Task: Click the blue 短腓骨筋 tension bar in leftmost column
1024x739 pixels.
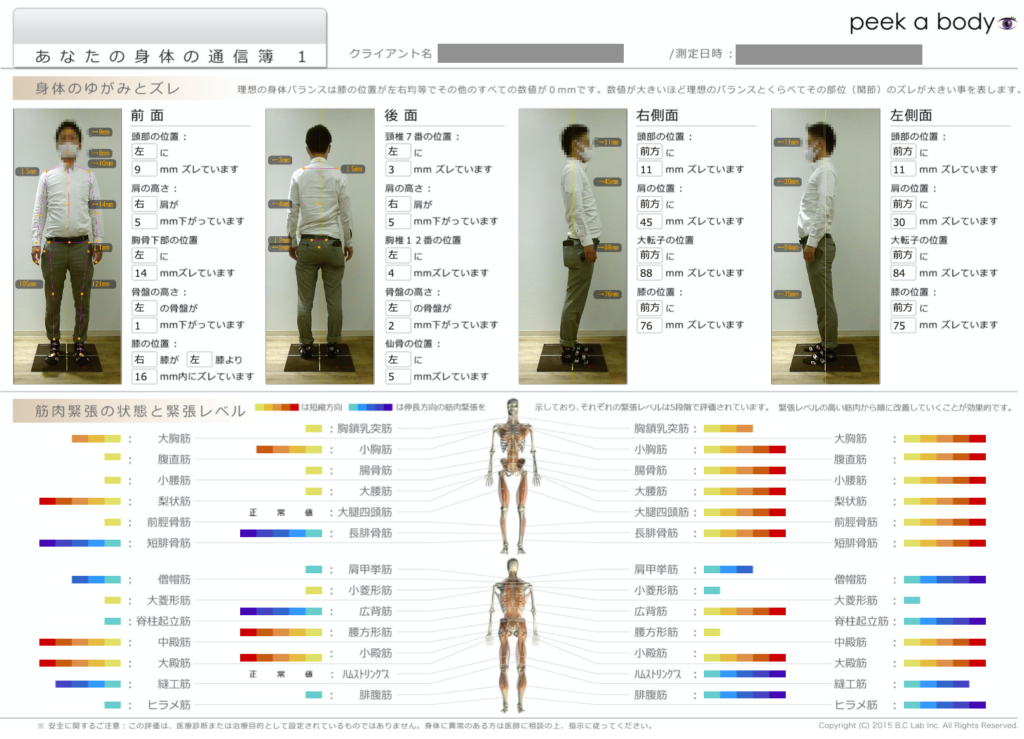Action: [80, 543]
